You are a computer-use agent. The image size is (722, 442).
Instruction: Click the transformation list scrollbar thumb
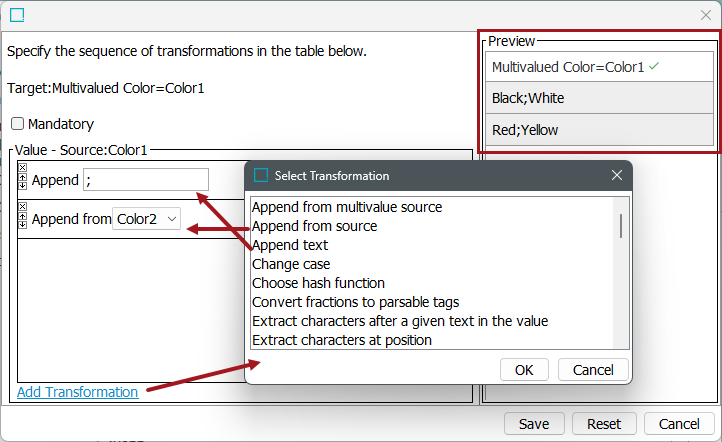click(x=621, y=226)
